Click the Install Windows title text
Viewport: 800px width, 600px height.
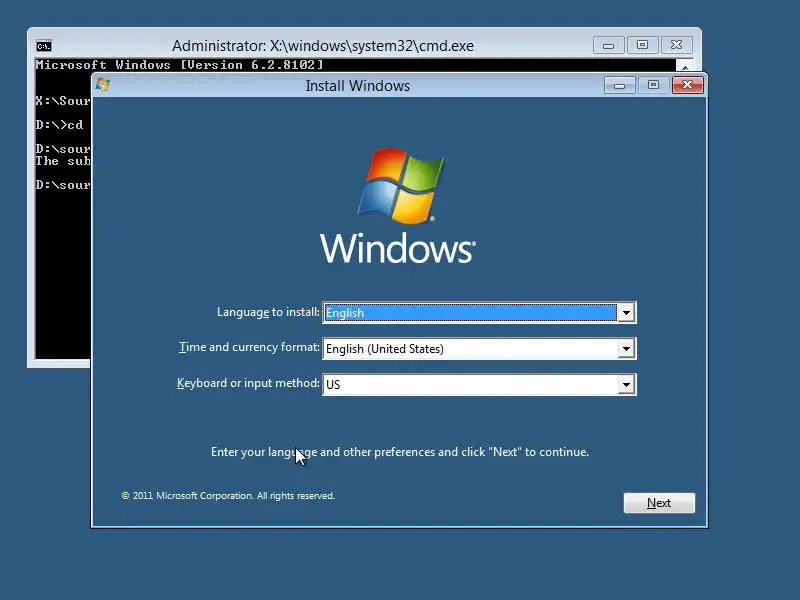(358, 86)
